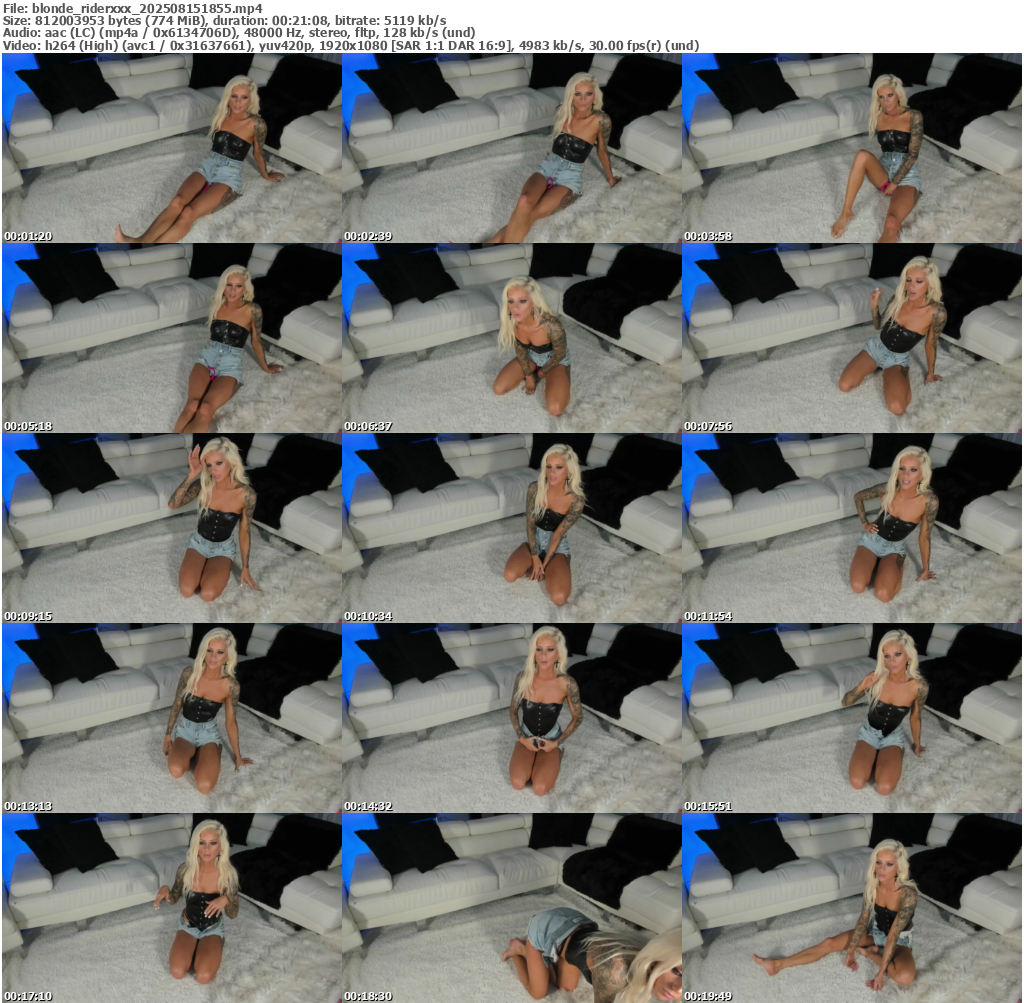
Task: Select the thumbnail at 00:14:32
Action: click(x=511, y=718)
